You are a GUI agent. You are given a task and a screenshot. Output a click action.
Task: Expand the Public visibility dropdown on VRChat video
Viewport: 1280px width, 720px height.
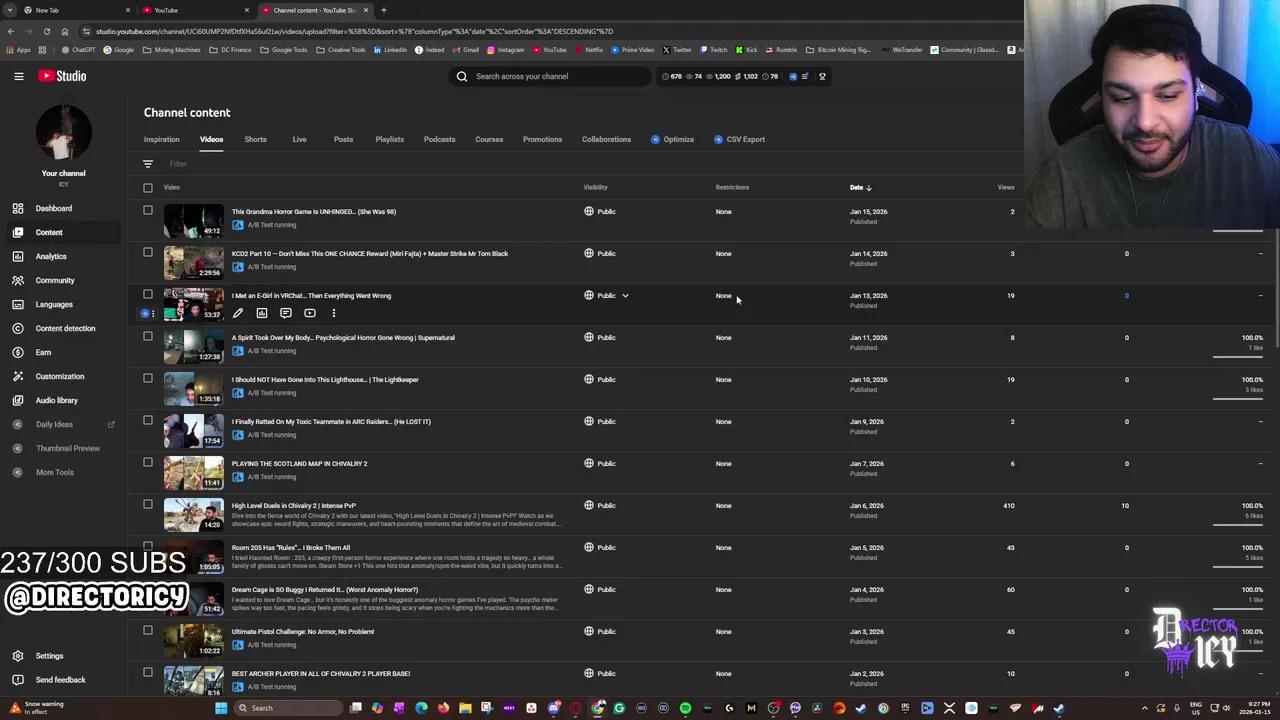[625, 296]
